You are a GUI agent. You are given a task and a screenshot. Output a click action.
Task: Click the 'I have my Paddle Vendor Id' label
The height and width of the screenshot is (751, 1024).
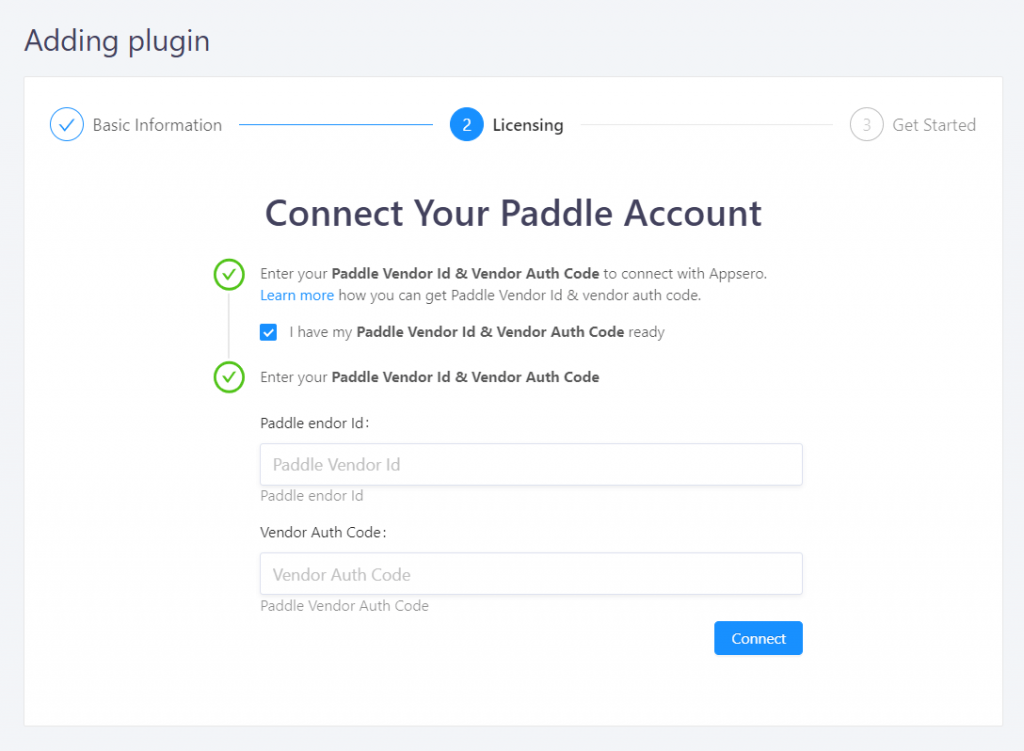477,332
